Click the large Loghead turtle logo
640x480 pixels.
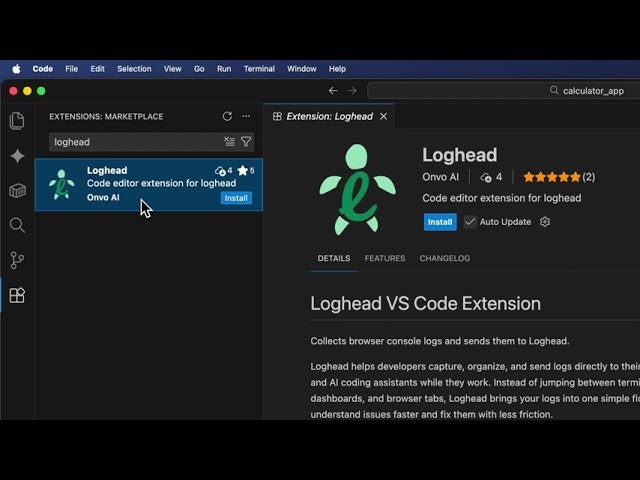point(358,190)
